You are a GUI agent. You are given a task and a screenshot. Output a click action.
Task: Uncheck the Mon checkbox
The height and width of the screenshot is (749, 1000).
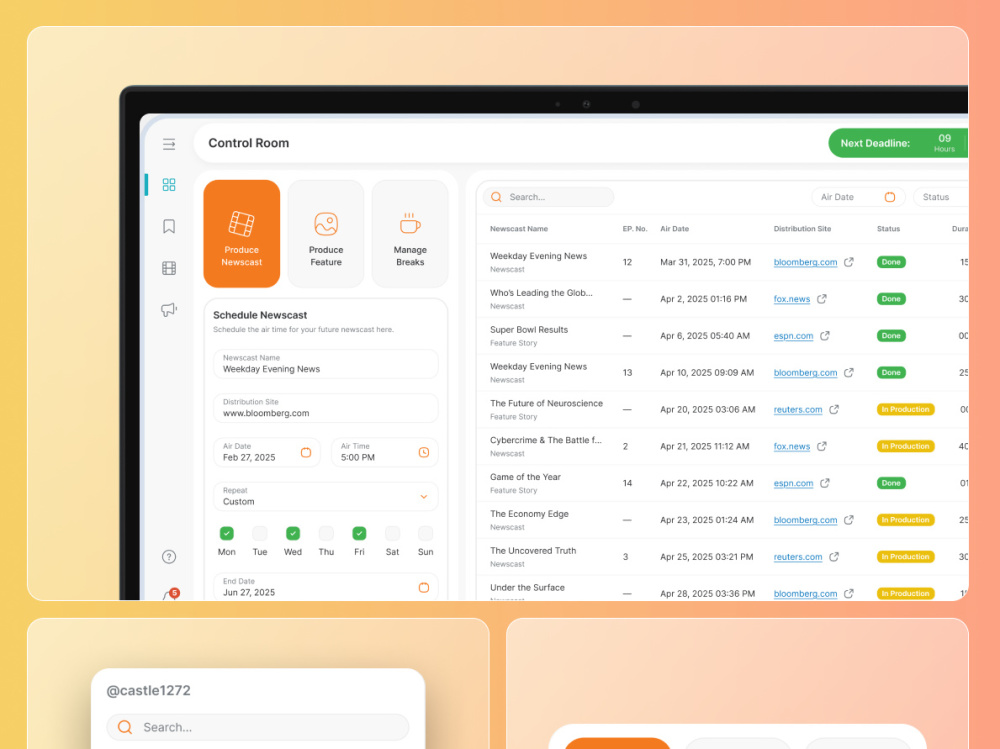tap(226, 533)
